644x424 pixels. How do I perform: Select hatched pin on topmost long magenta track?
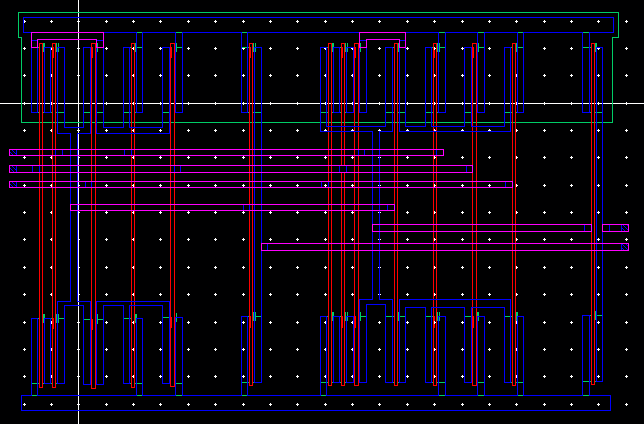point(13,152)
